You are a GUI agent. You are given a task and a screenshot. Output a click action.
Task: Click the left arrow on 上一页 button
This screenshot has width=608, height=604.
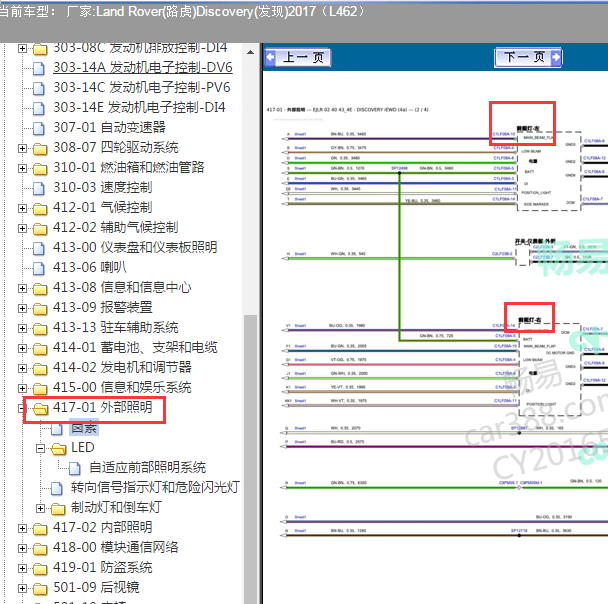(271, 57)
